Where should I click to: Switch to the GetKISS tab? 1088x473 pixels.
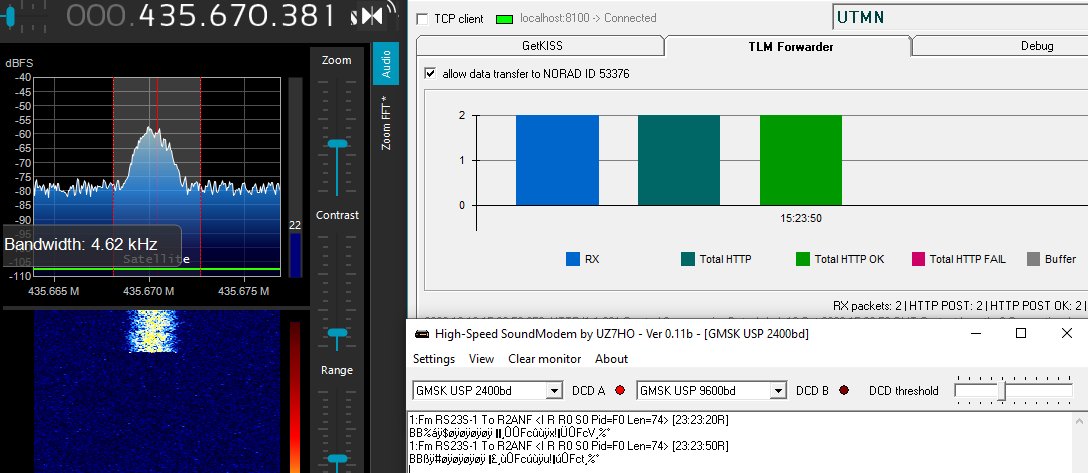click(542, 46)
